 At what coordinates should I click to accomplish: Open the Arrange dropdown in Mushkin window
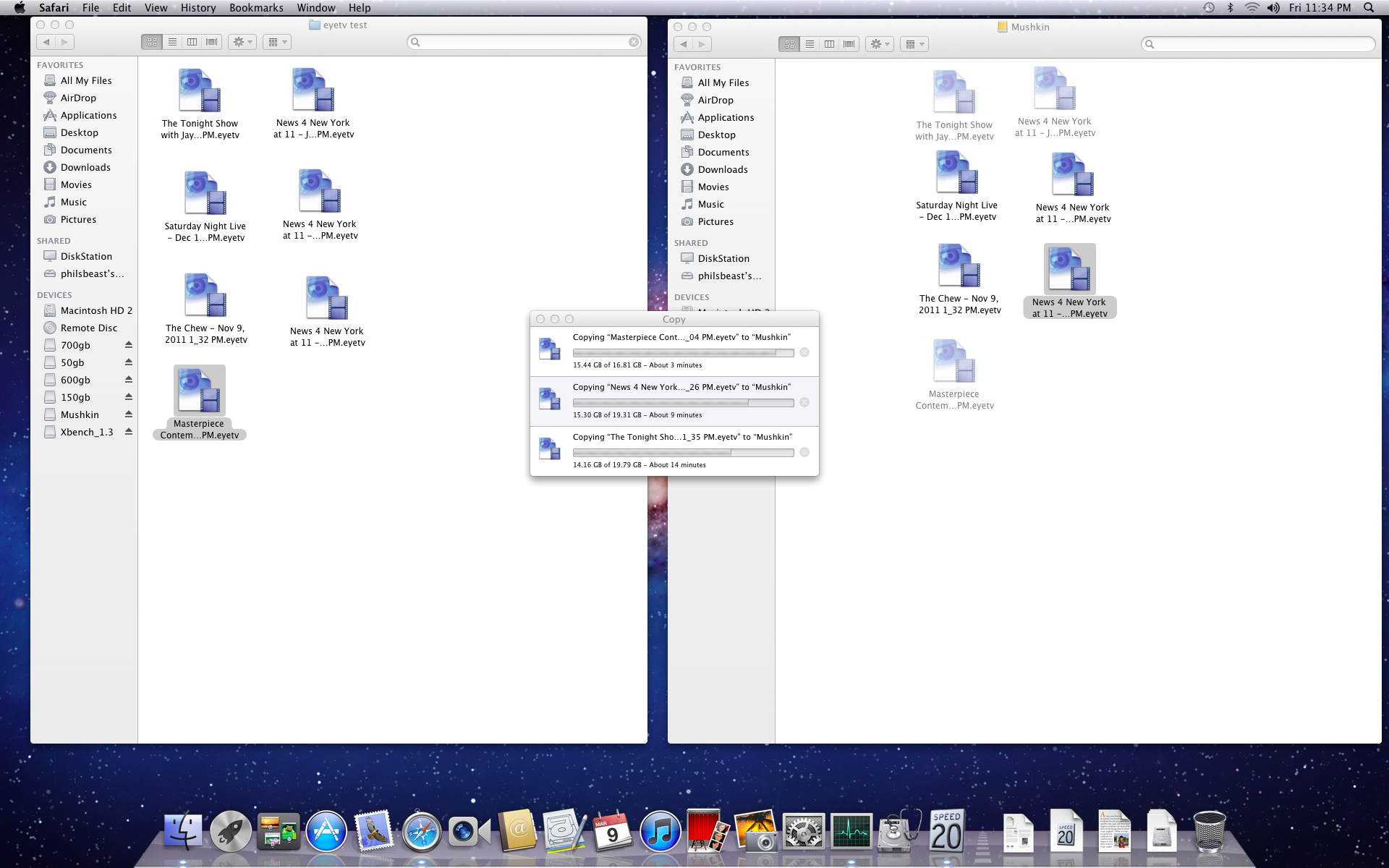(x=914, y=44)
